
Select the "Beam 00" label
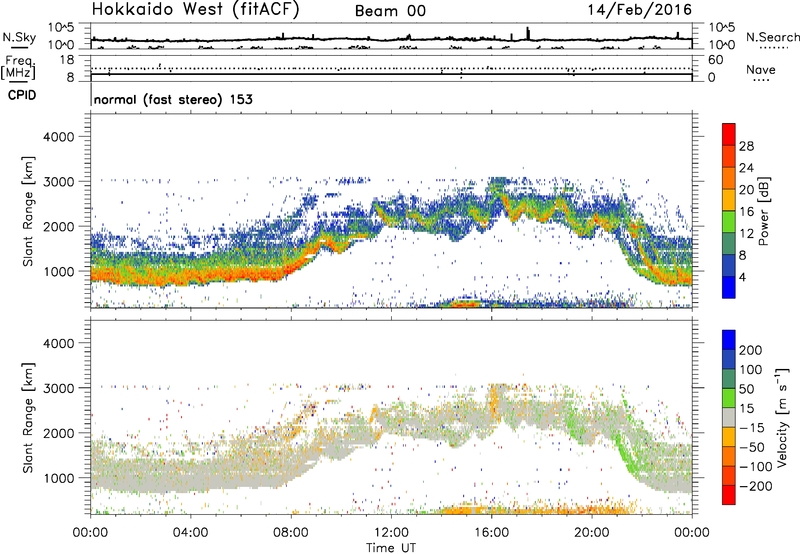click(x=390, y=11)
